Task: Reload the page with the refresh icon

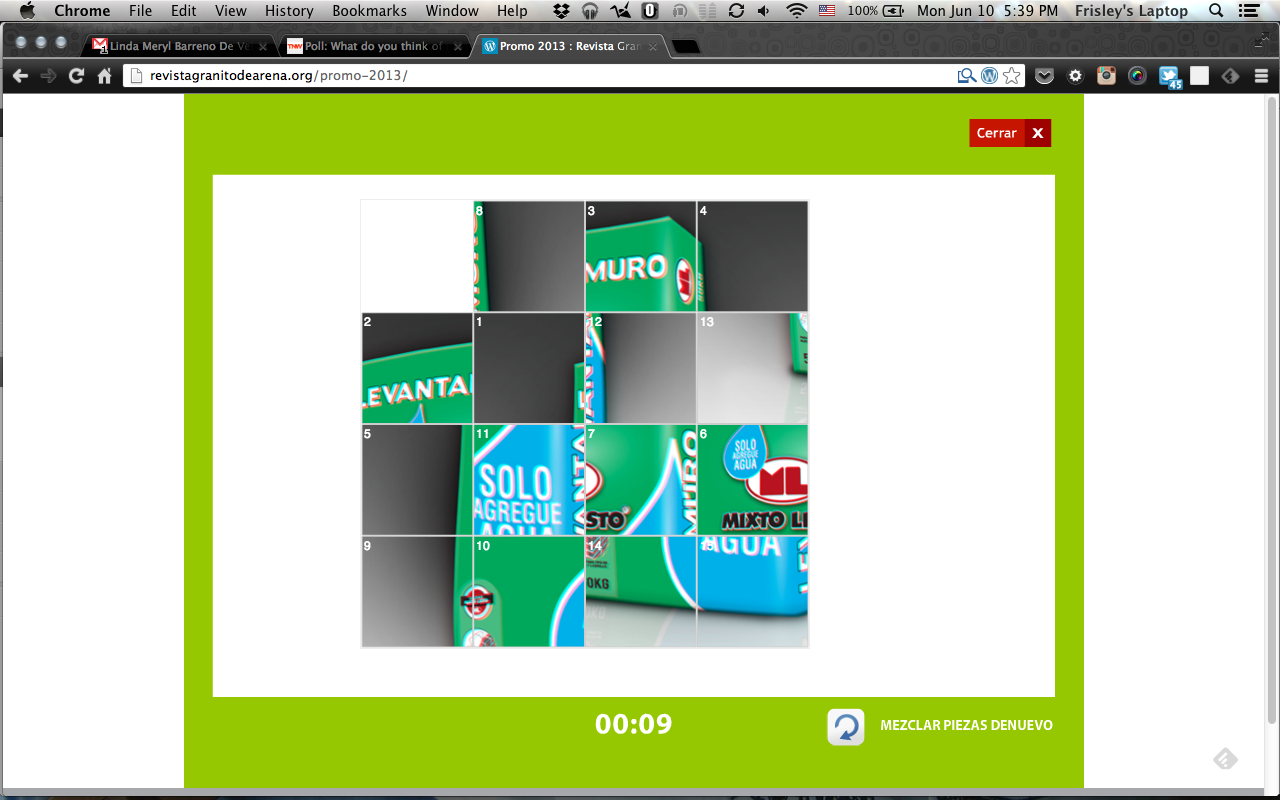Action: [x=76, y=76]
